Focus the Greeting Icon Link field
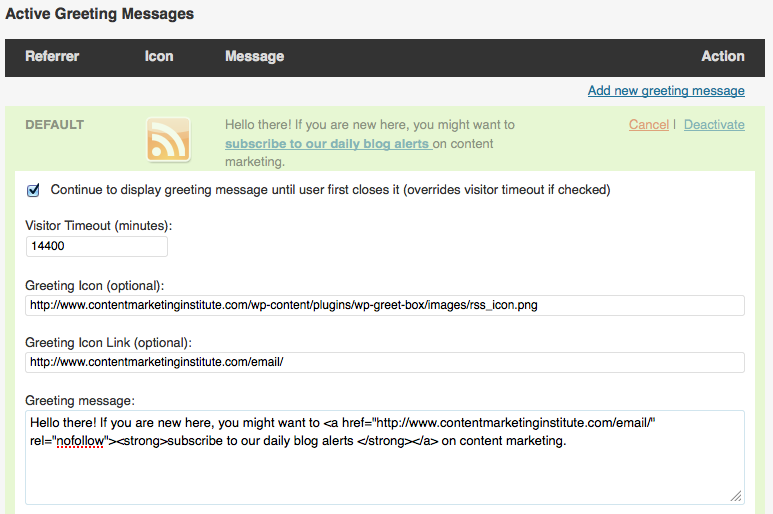Image resolution: width=773 pixels, height=514 pixels. (385, 362)
